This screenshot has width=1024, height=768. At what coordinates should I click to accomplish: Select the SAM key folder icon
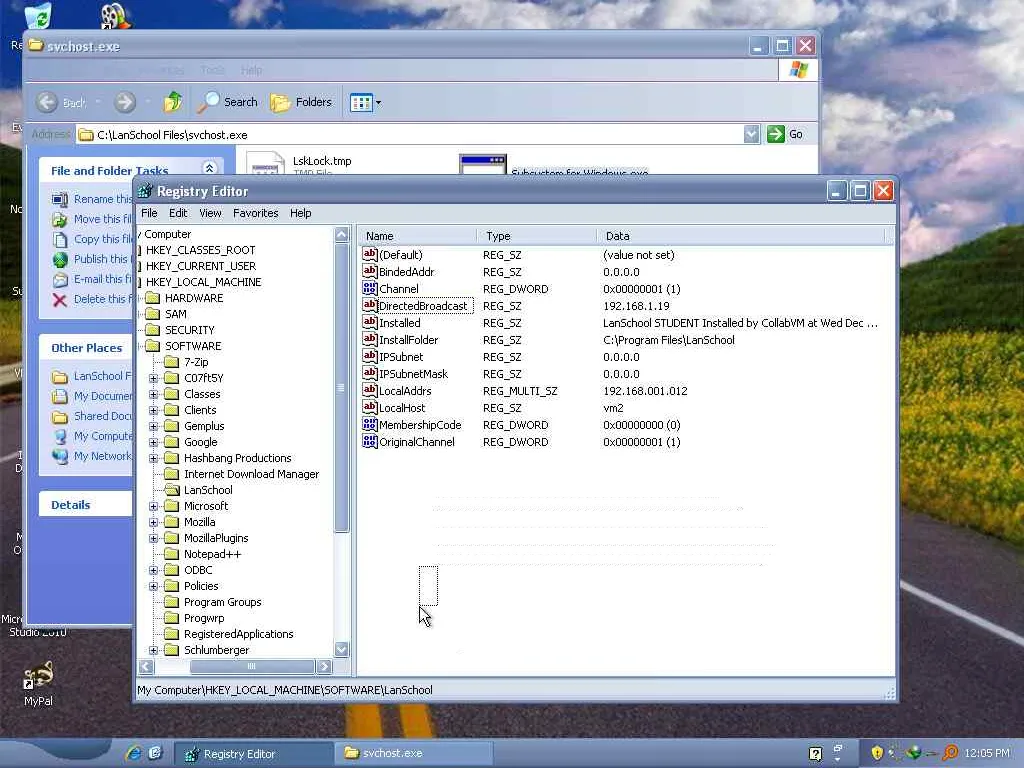[153, 314]
